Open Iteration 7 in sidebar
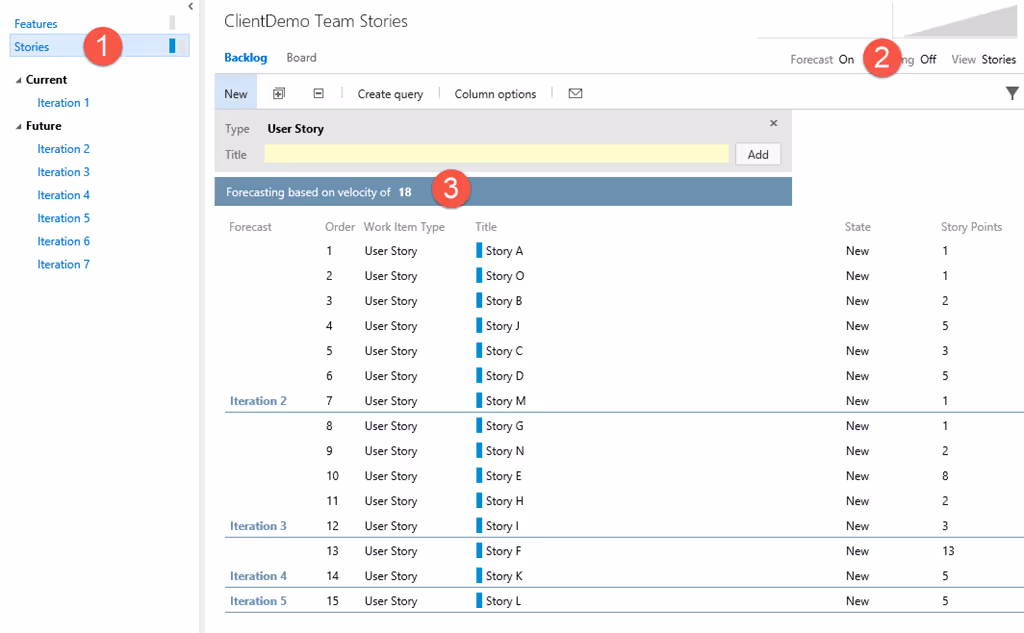This screenshot has height=633, width=1024. coord(63,264)
